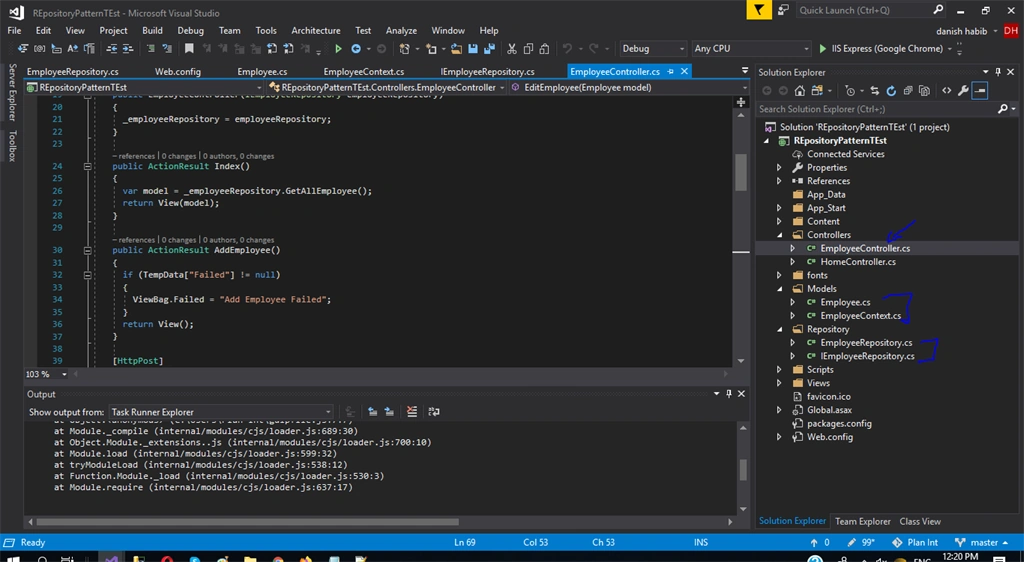
Task: Switch to the Team Explorer panel tab
Action: pyautogui.click(x=862, y=522)
